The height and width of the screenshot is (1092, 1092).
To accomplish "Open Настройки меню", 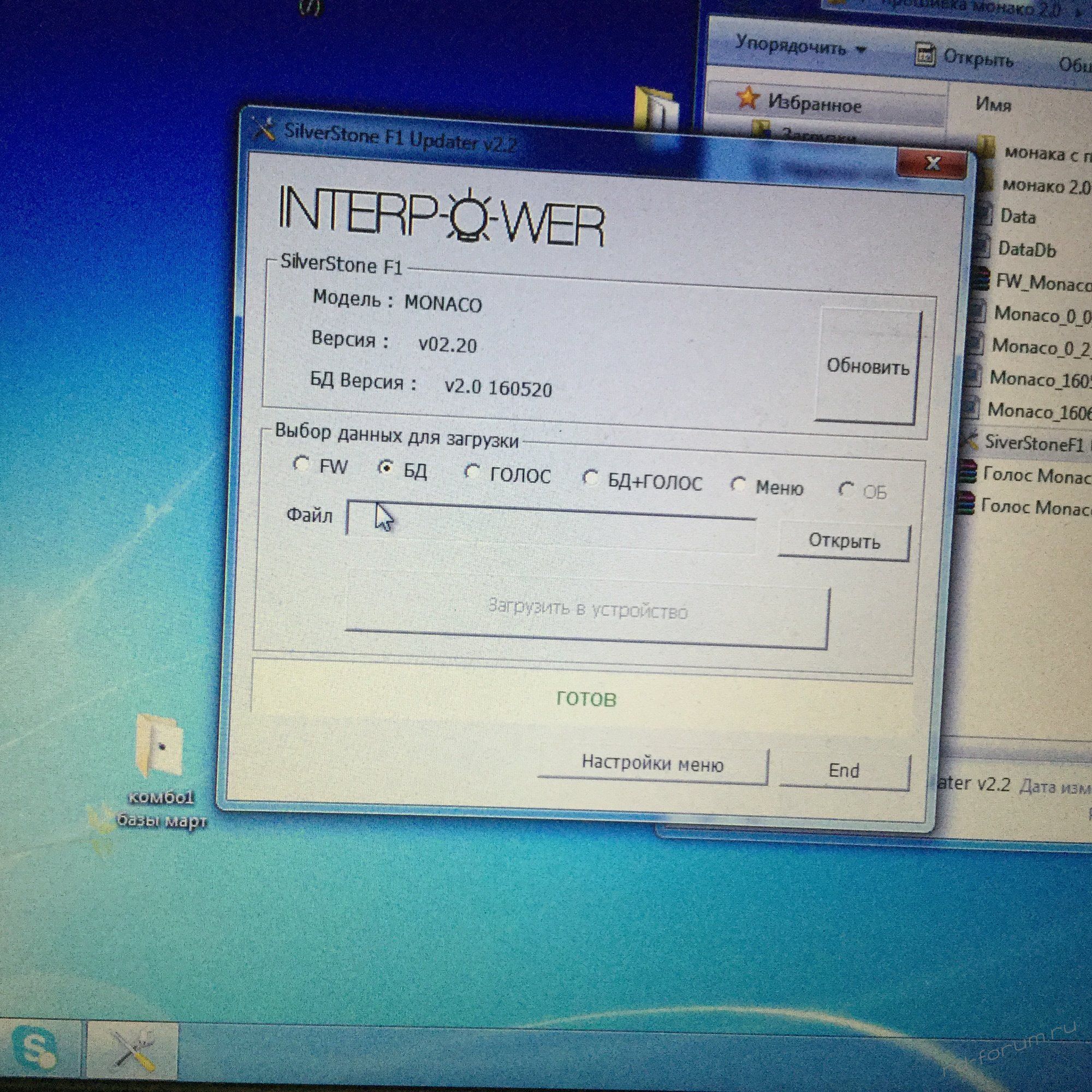I will coord(653,764).
